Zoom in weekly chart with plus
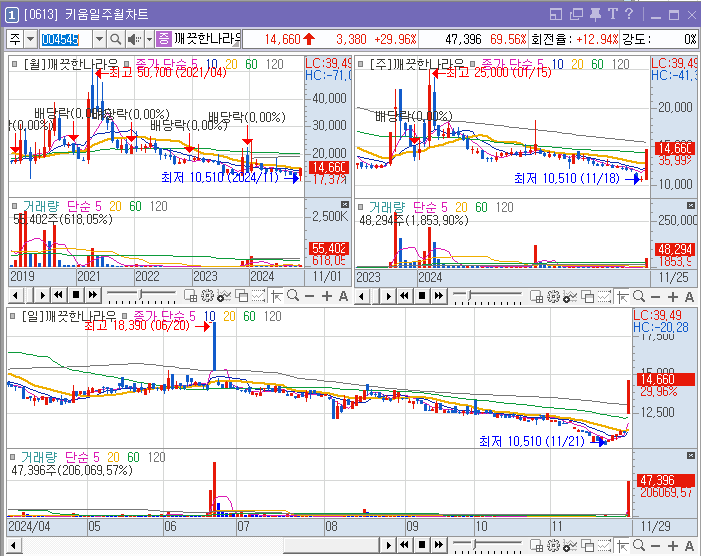 (x=673, y=296)
